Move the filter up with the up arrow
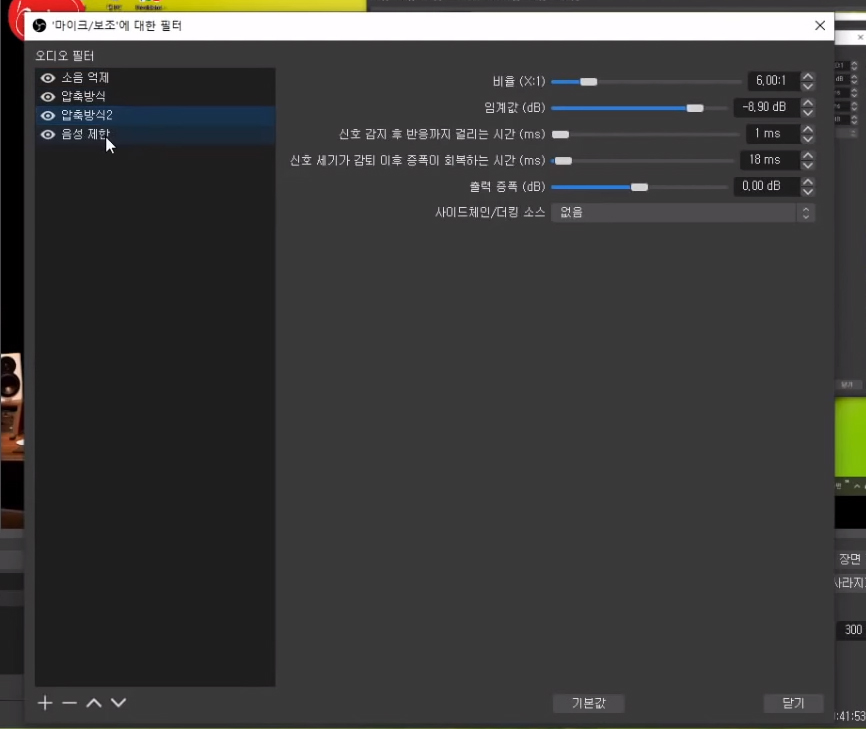 (x=94, y=703)
